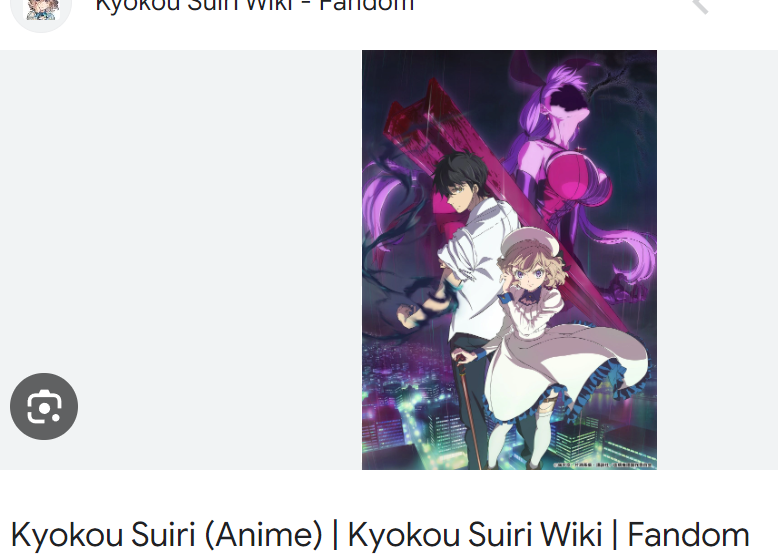Click the Kyokou Suiri Wiki favicon avatar
Viewport: 778px width, 560px height.
(x=42, y=10)
